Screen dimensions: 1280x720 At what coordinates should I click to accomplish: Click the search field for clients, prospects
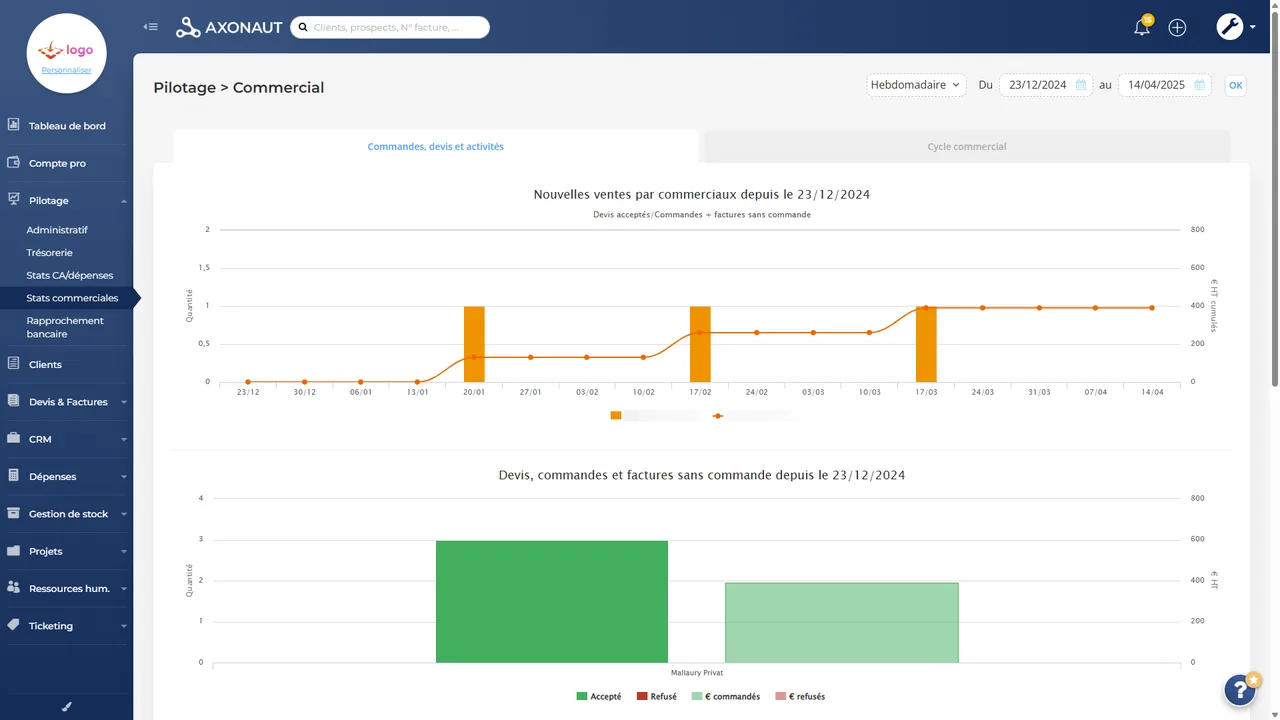click(x=390, y=28)
